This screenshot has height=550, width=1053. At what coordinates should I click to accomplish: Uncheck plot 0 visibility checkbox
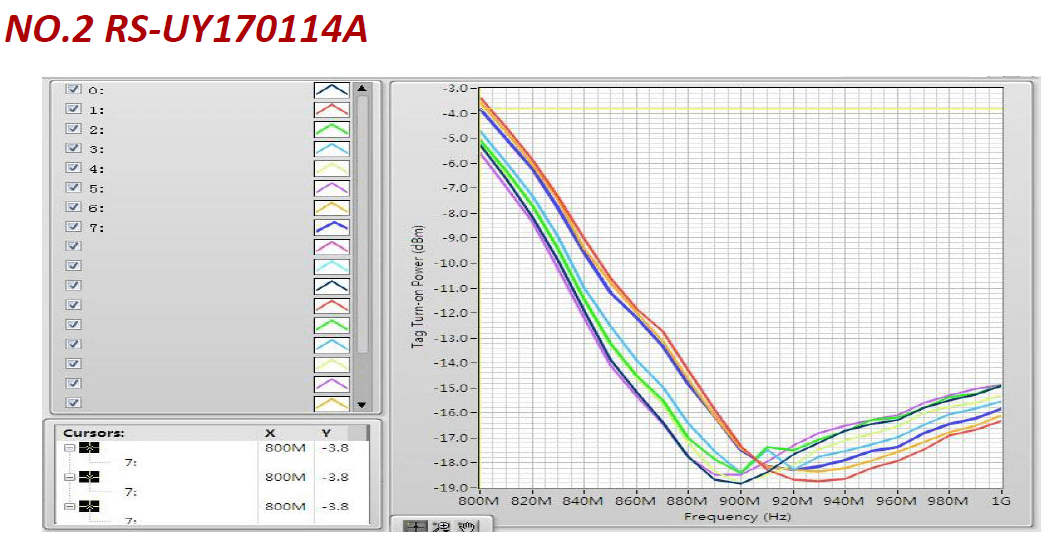[72, 89]
